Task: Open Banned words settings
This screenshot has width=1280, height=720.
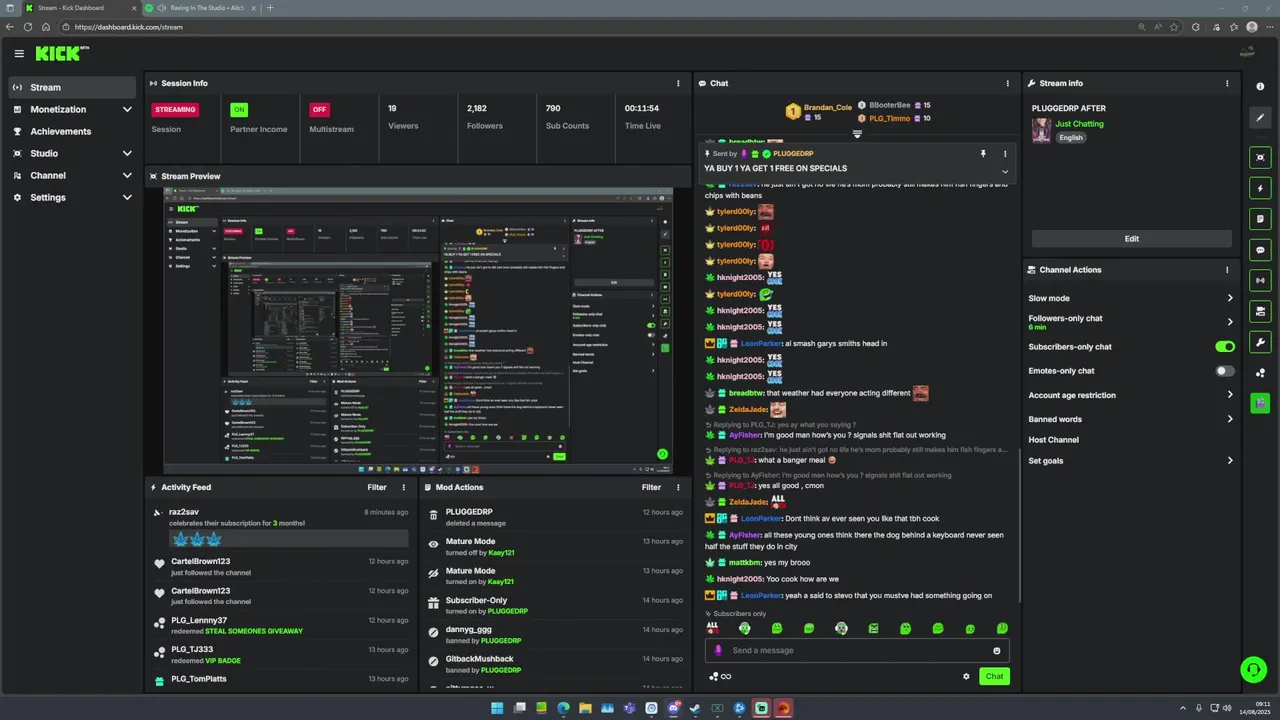Action: [1131, 419]
